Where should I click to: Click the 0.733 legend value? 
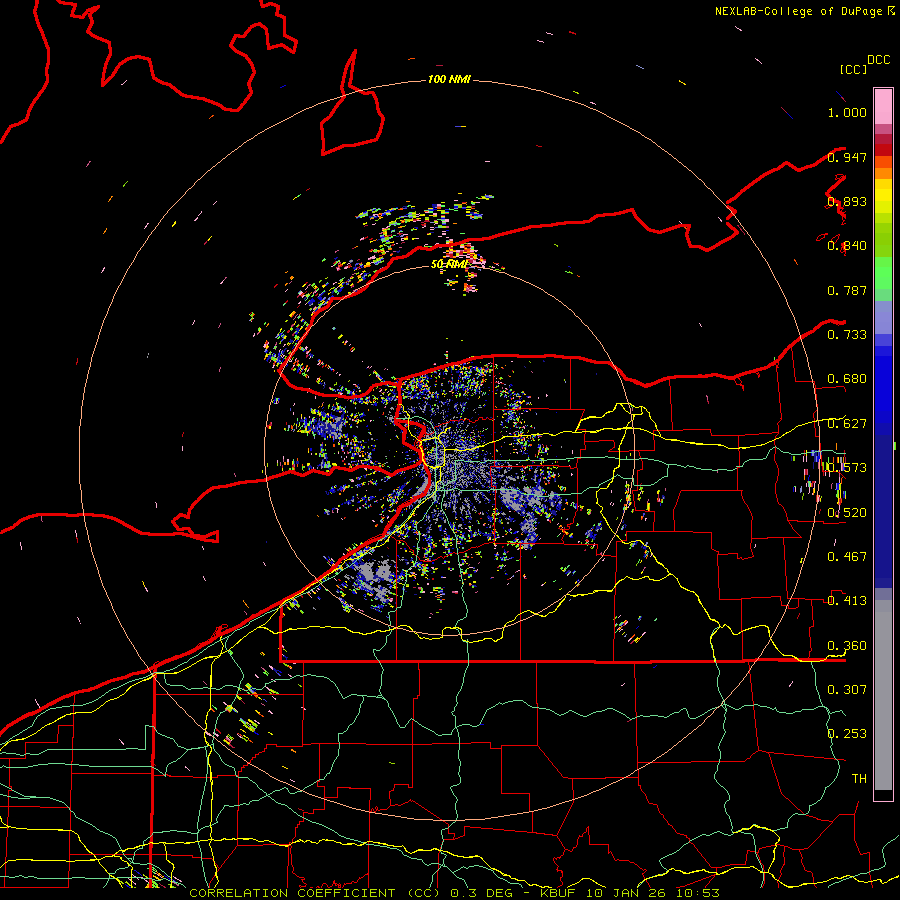[847, 335]
